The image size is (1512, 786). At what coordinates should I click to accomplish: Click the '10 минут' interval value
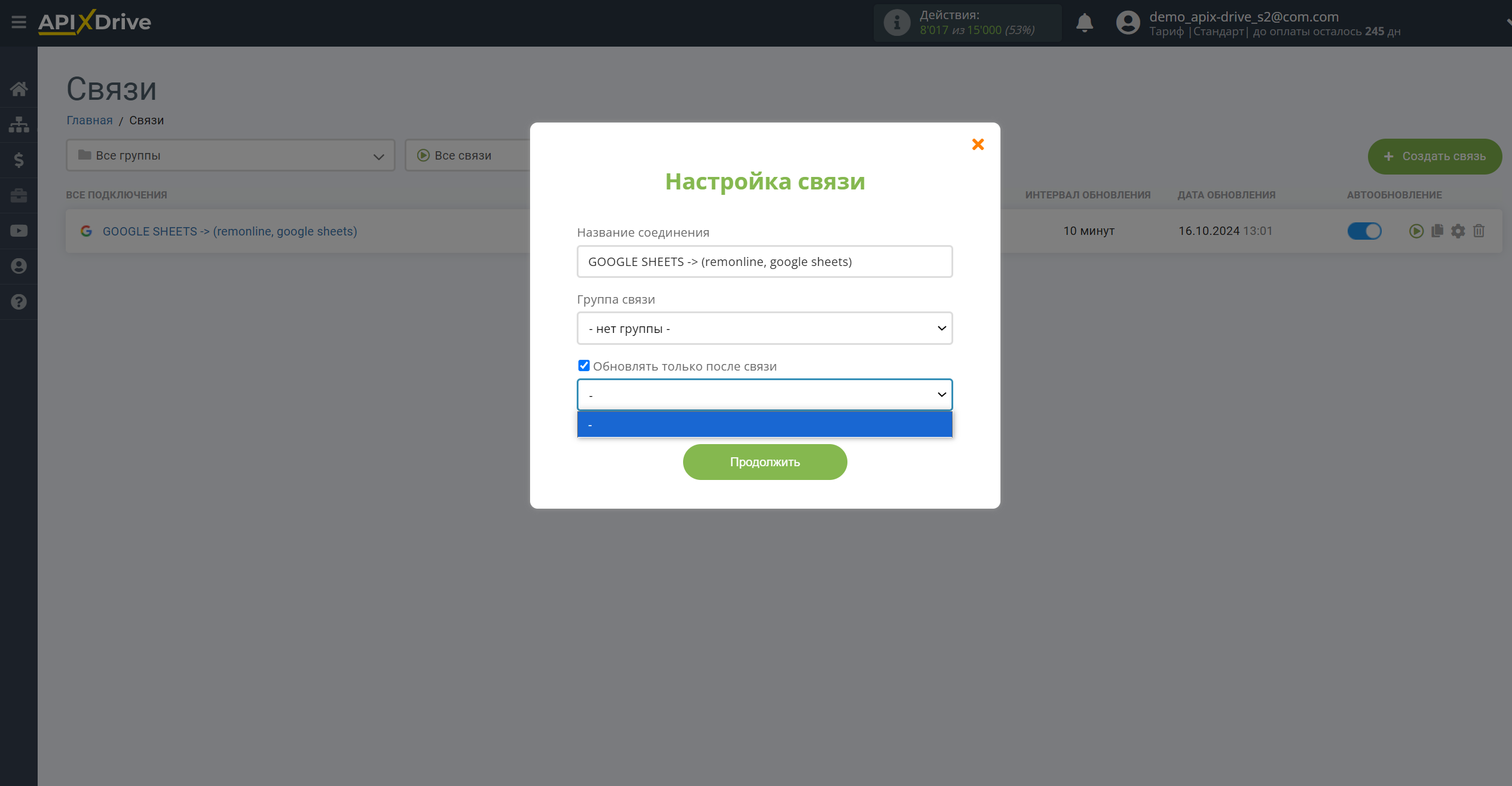1089,231
